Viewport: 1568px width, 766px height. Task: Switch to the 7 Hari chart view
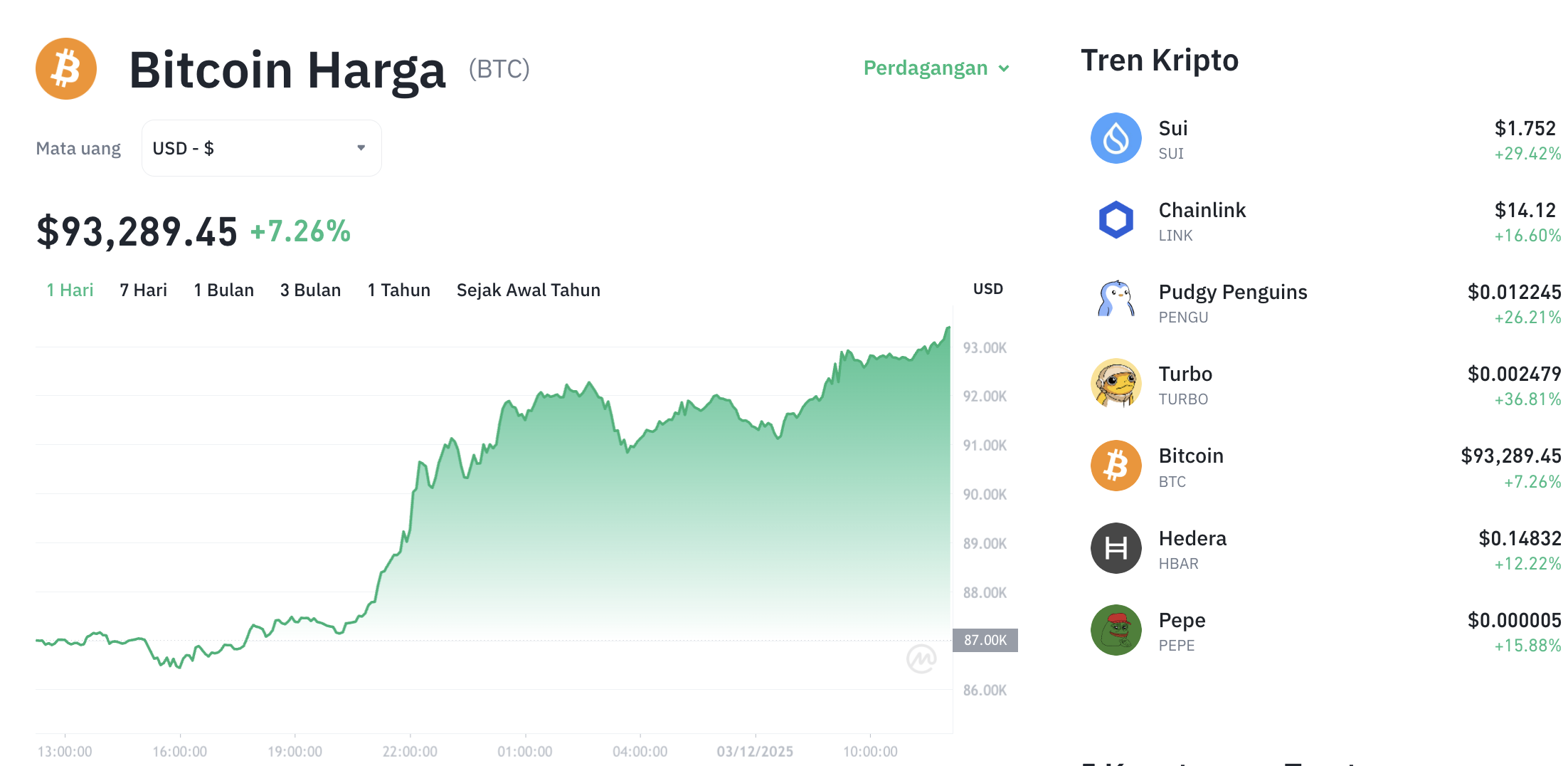tap(143, 290)
